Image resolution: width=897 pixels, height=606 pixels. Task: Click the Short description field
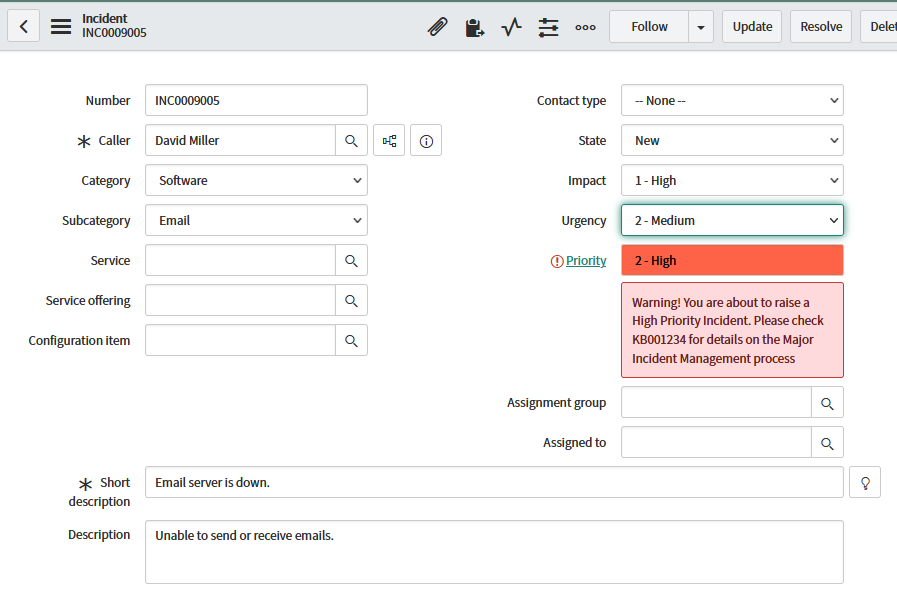point(494,482)
